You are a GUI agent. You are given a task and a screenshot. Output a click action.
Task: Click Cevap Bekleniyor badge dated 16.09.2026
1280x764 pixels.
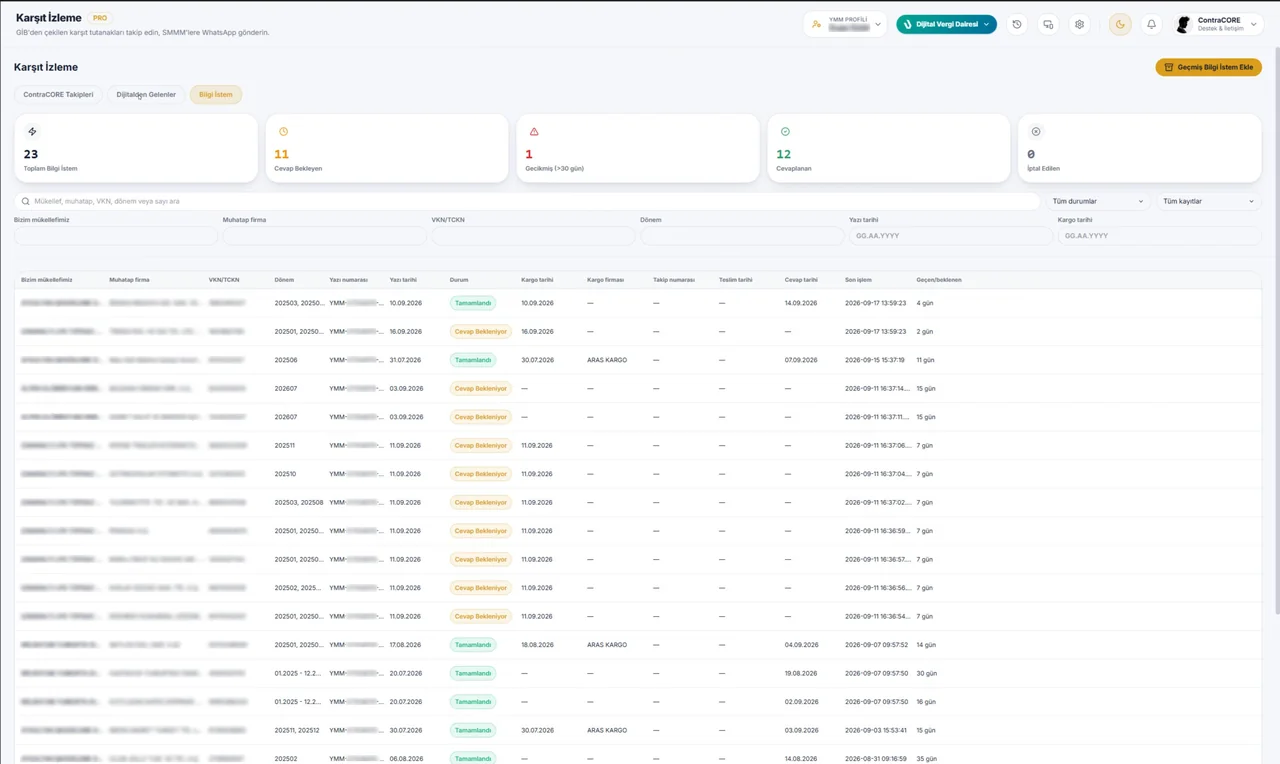pos(480,331)
